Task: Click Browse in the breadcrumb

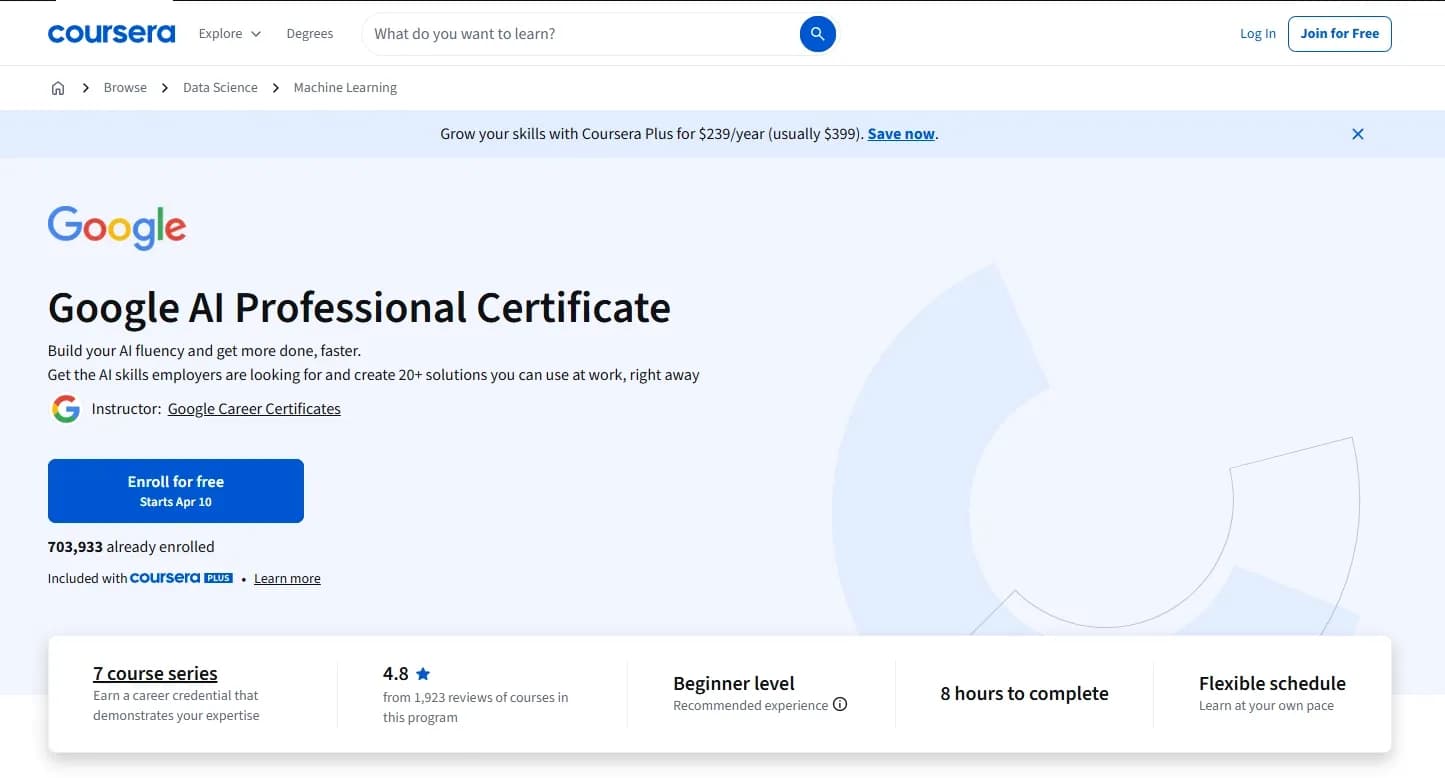Action: point(125,88)
